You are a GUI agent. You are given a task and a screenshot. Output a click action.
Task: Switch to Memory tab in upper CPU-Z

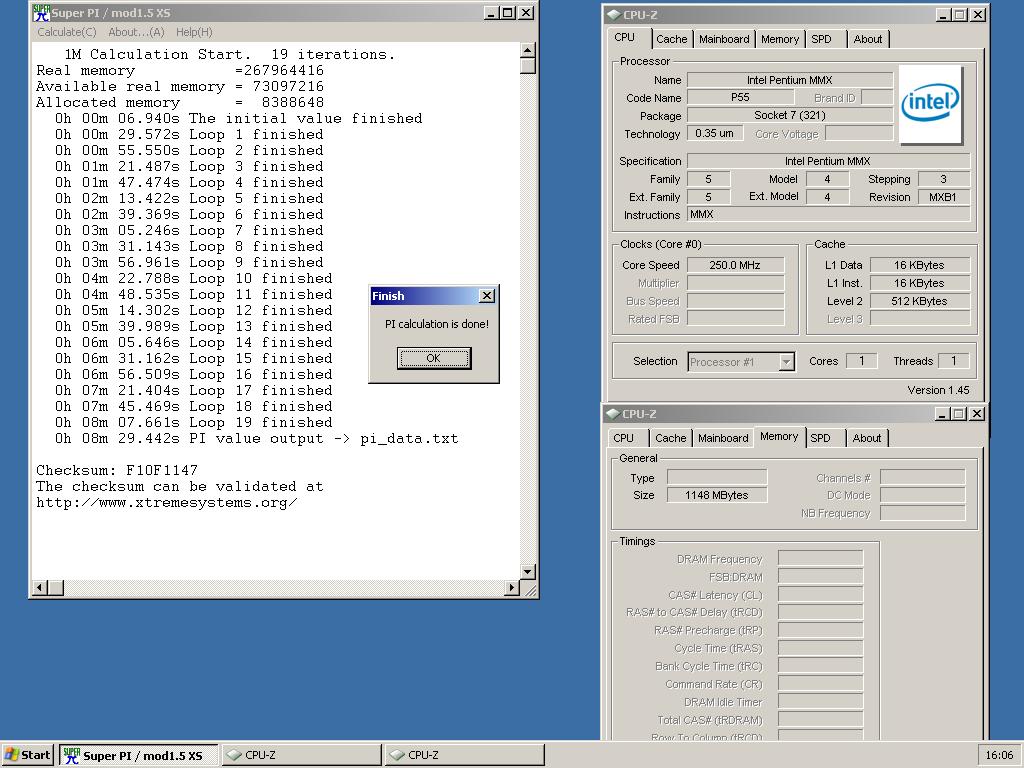click(780, 39)
